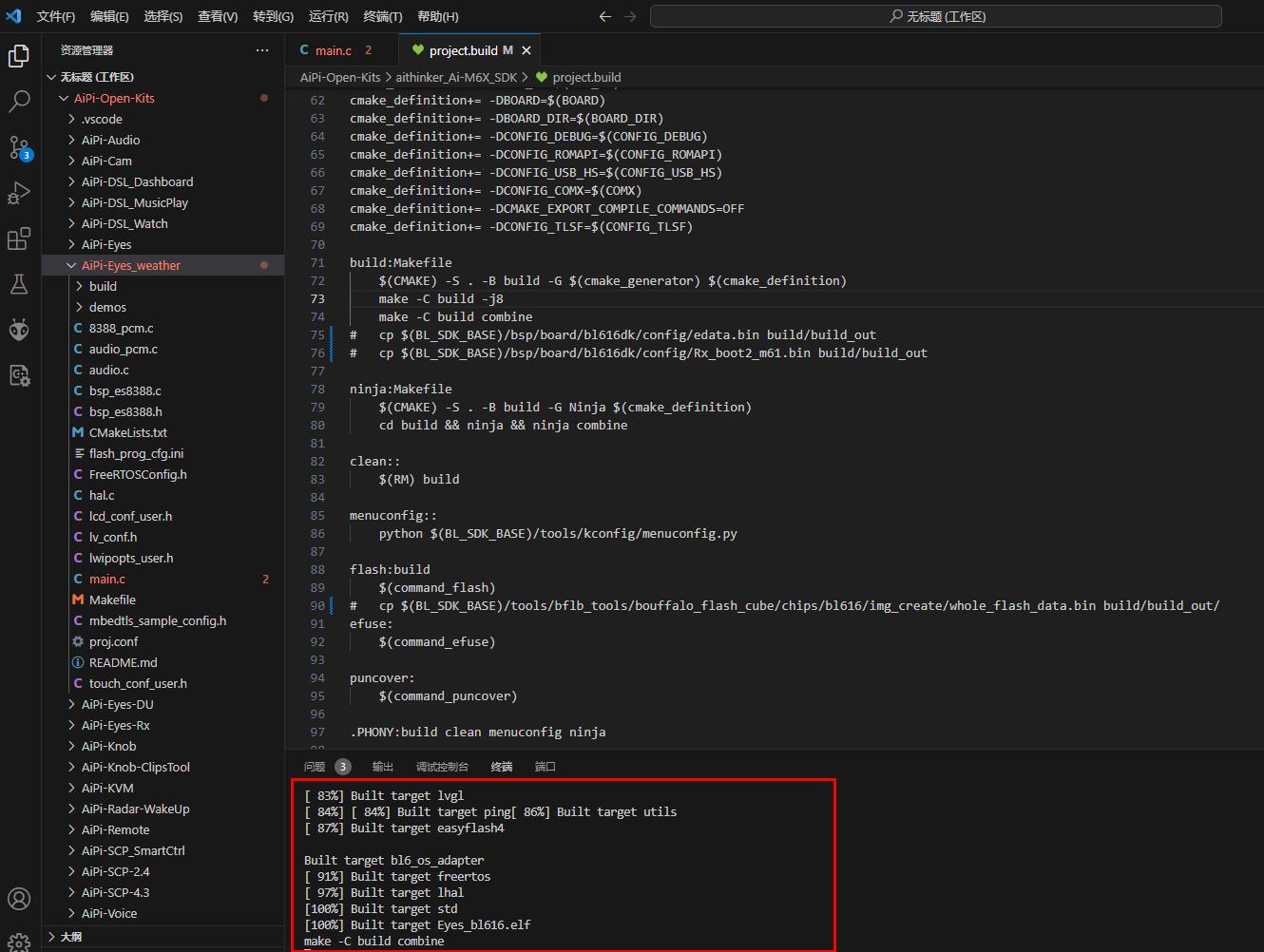Open the Search view in activity bar

tap(19, 102)
